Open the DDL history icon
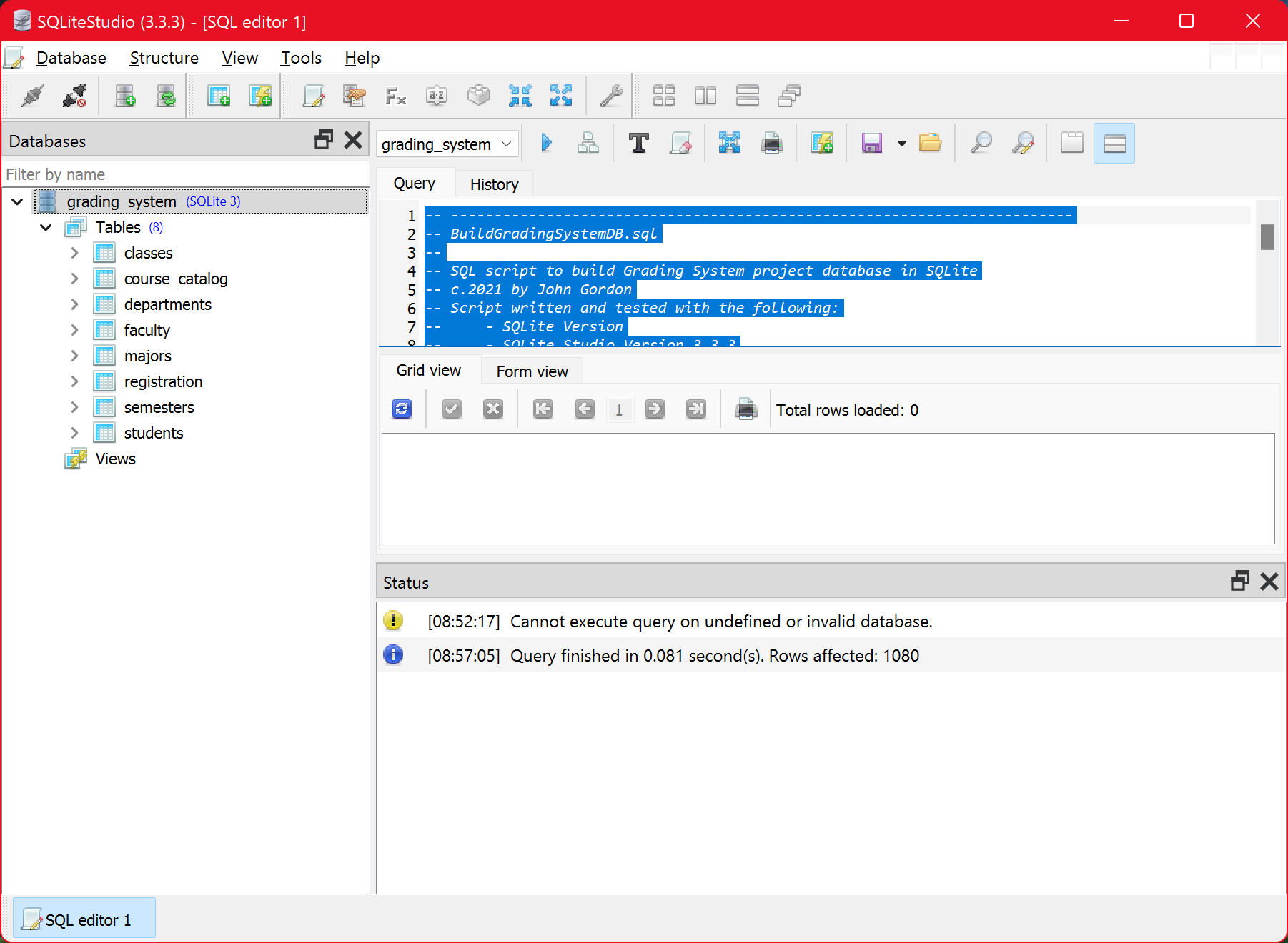This screenshot has height=943, width=1288. point(354,96)
